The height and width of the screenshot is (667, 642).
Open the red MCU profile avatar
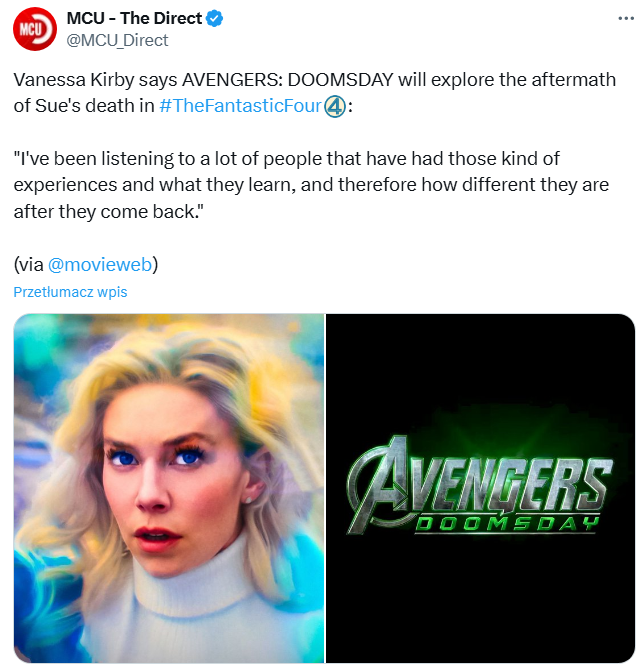pyautogui.click(x=35, y=29)
